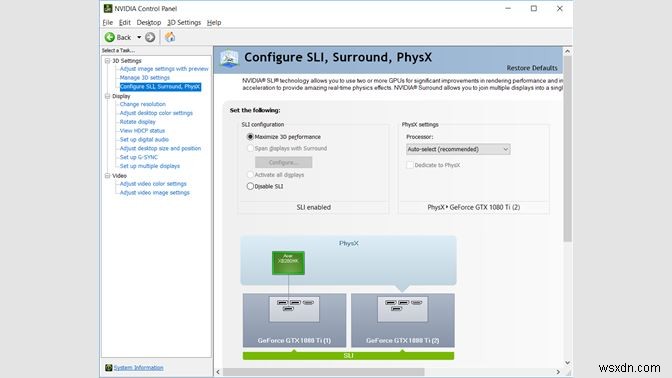
Task: Select the GeForce GTX 1080 Ti (1) card
Action: [294, 320]
